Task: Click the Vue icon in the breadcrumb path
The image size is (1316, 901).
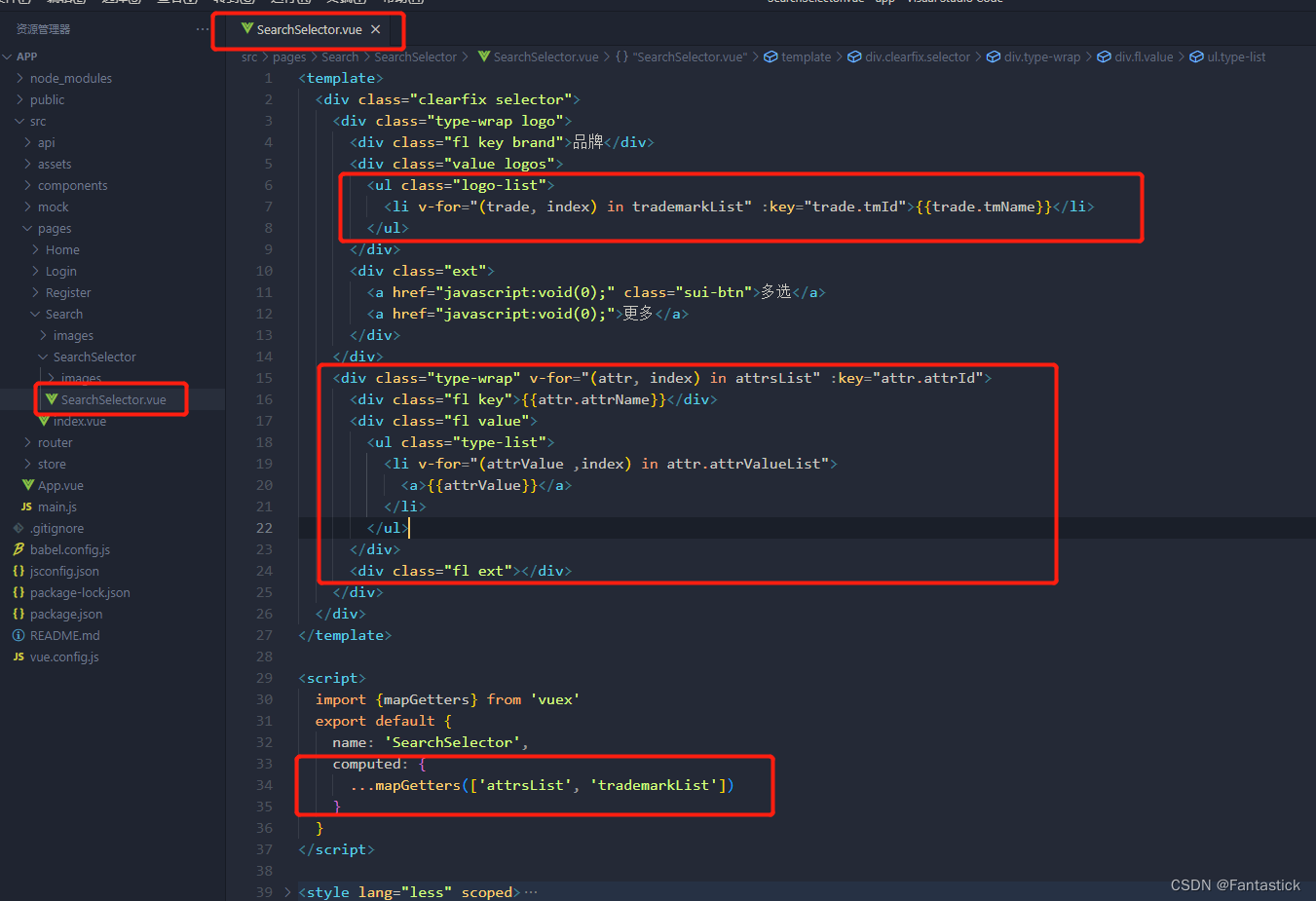Action: (484, 56)
